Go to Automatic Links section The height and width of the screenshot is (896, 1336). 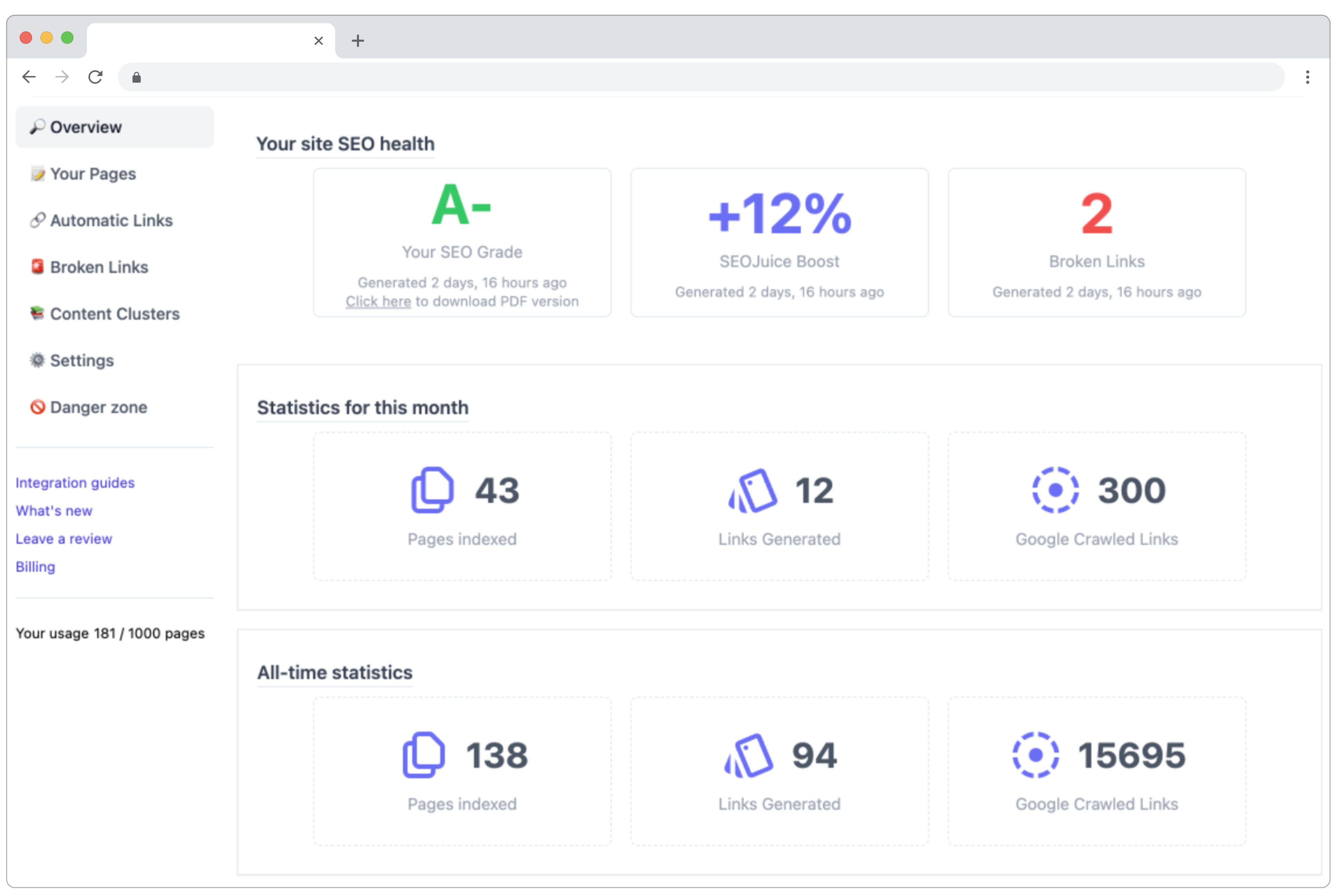pyautogui.click(x=111, y=220)
